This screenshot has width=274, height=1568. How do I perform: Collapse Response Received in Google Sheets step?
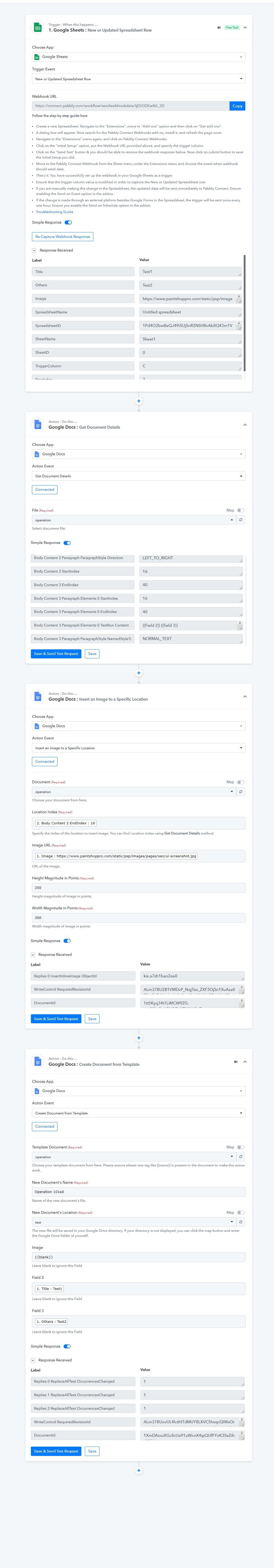point(34,250)
